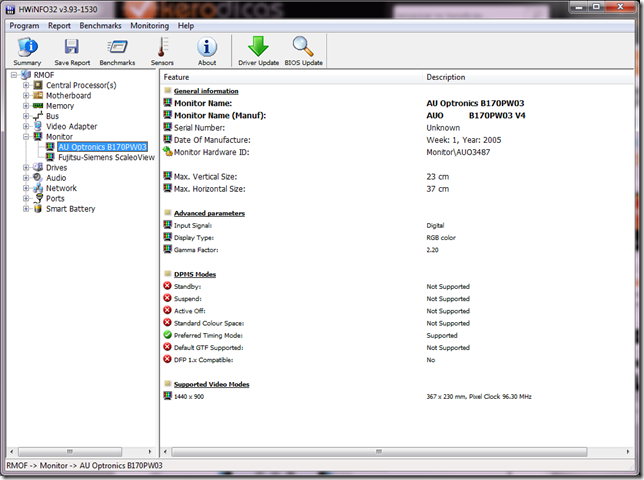Image resolution: width=644 pixels, height=480 pixels.
Task: Click the Advanced parameters section heading
Action: (x=209, y=213)
